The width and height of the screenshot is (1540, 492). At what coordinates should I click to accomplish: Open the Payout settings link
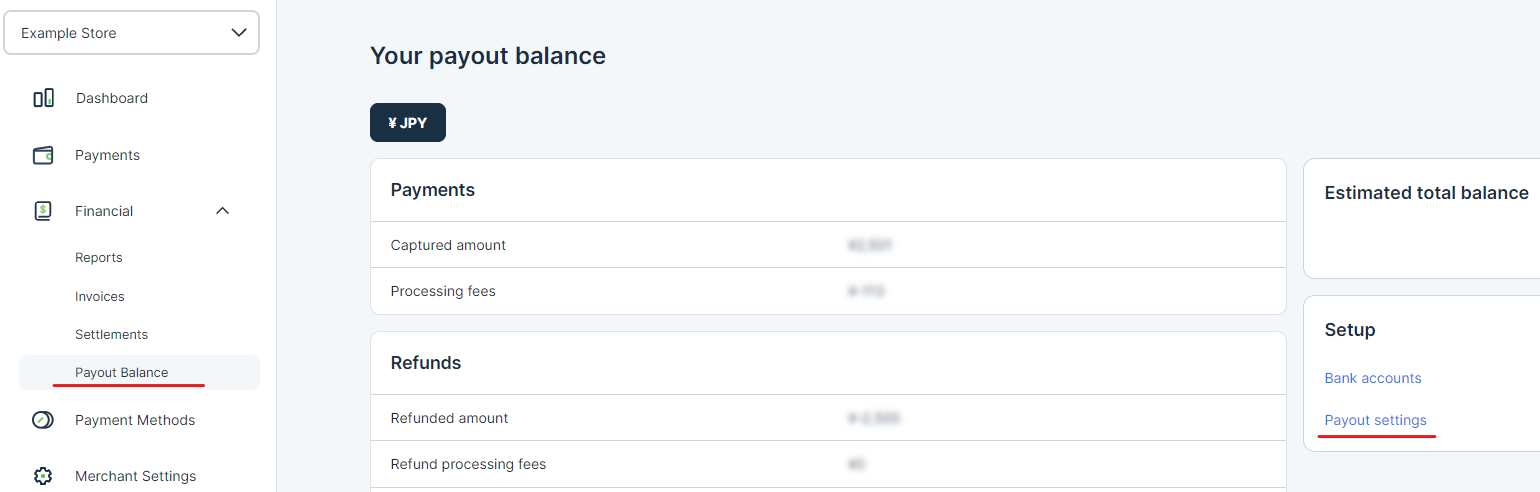coord(1376,420)
